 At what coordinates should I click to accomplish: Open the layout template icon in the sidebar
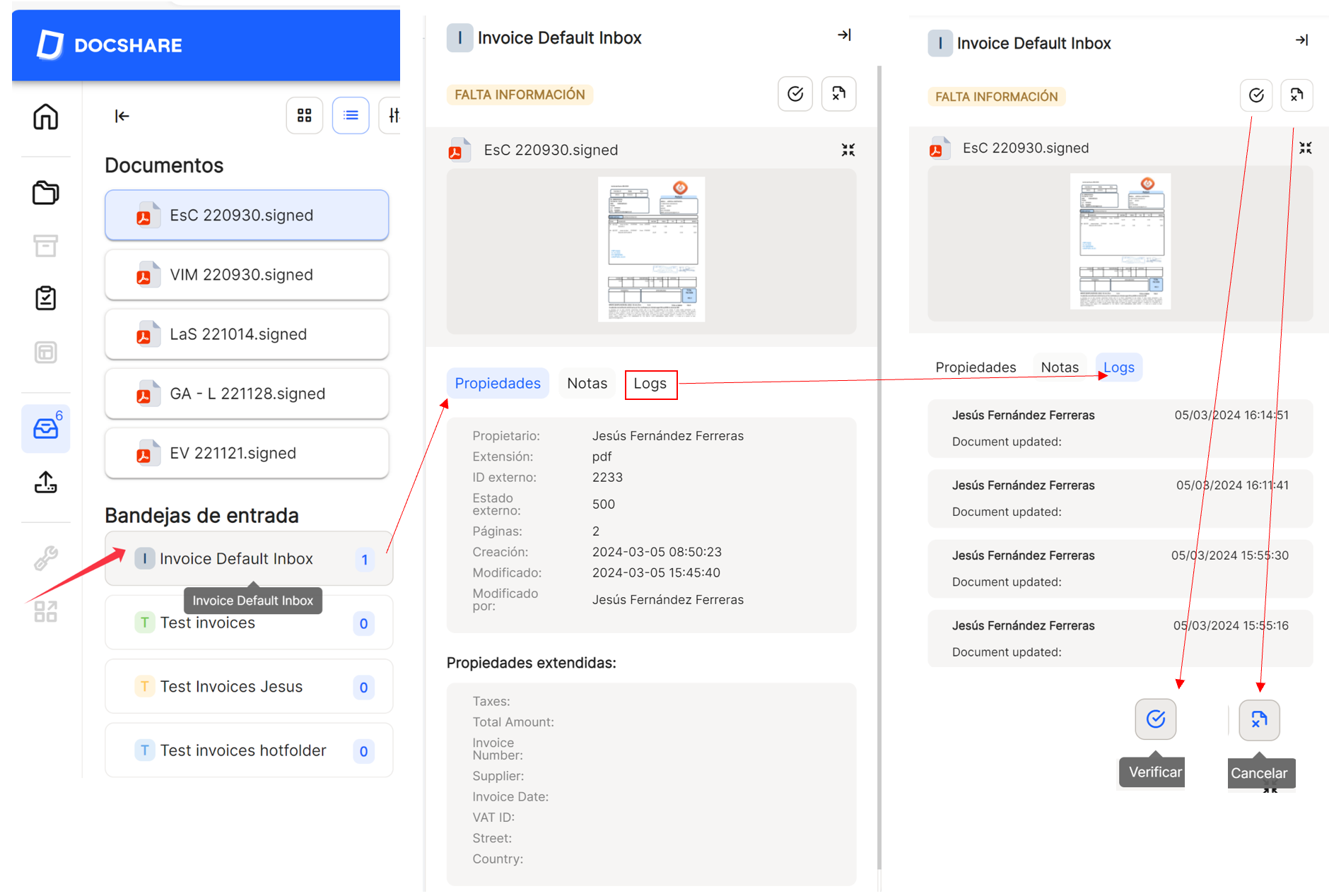pos(46,352)
